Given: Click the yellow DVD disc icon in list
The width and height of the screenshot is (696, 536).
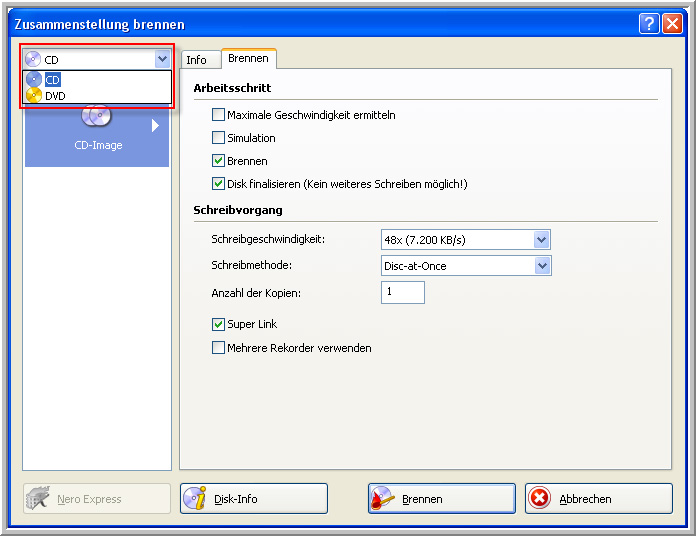Looking at the screenshot, I should tap(34, 95).
